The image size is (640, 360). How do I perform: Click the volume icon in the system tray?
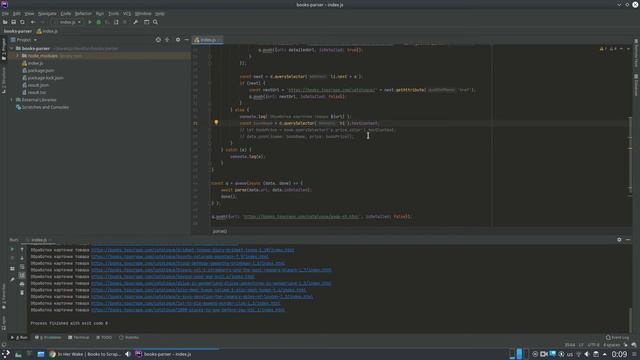(x=587, y=354)
